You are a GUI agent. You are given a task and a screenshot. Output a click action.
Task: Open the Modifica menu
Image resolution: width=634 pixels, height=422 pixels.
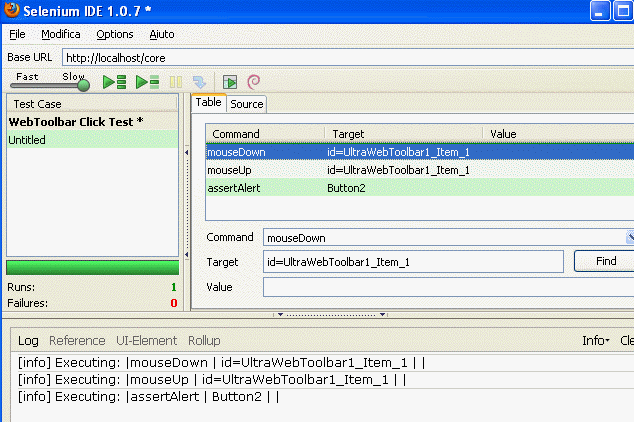[61, 34]
